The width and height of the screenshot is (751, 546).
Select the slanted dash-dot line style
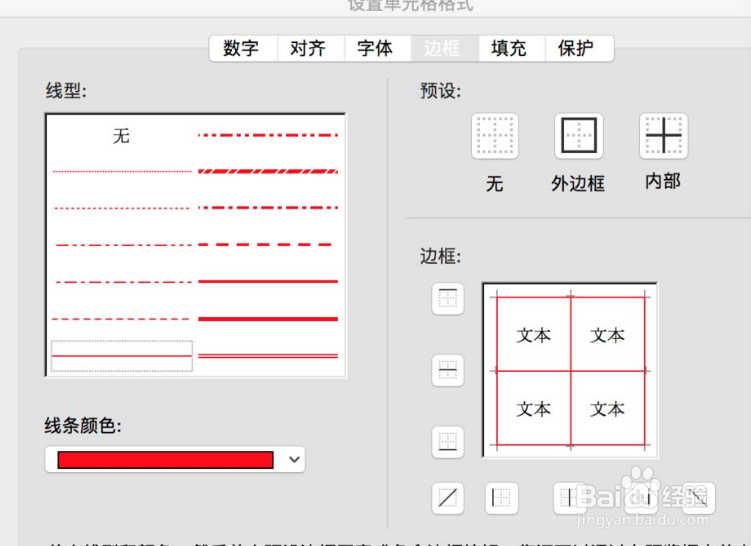coord(268,171)
